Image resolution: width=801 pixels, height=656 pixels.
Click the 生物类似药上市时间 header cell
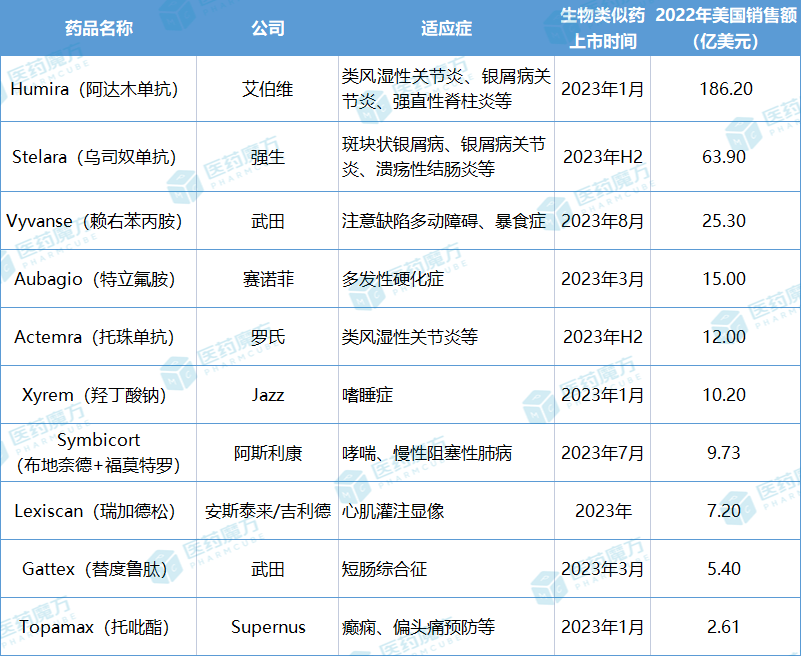[x=602, y=28]
